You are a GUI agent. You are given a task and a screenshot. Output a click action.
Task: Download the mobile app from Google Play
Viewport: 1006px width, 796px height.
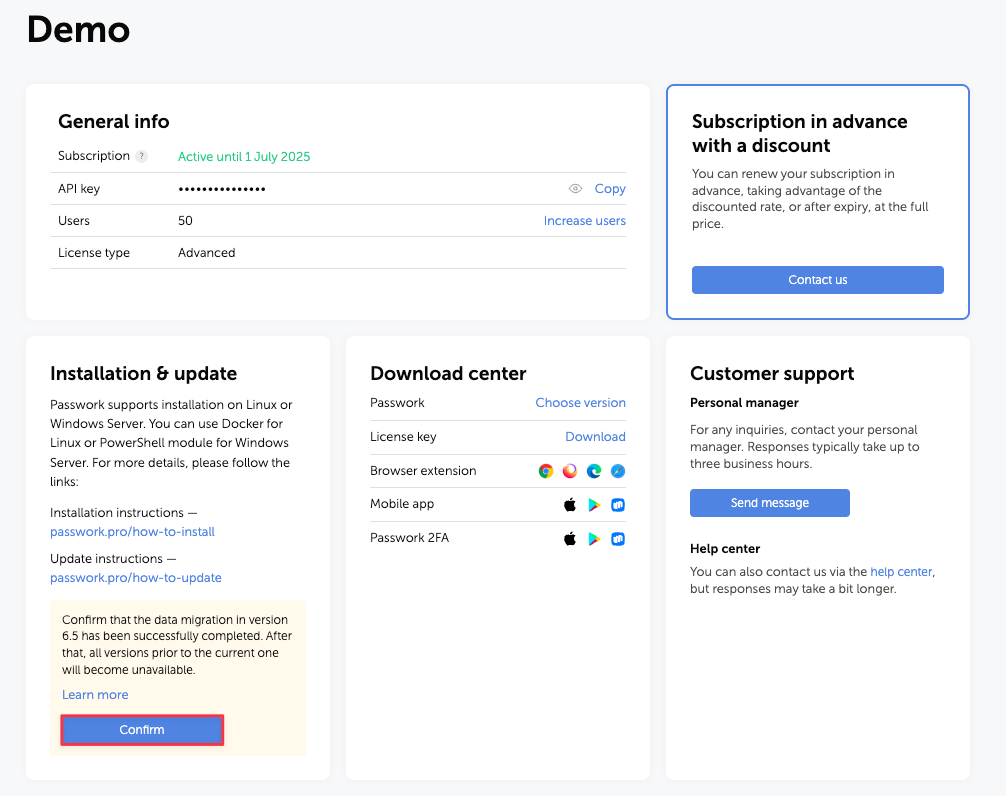[595, 505]
